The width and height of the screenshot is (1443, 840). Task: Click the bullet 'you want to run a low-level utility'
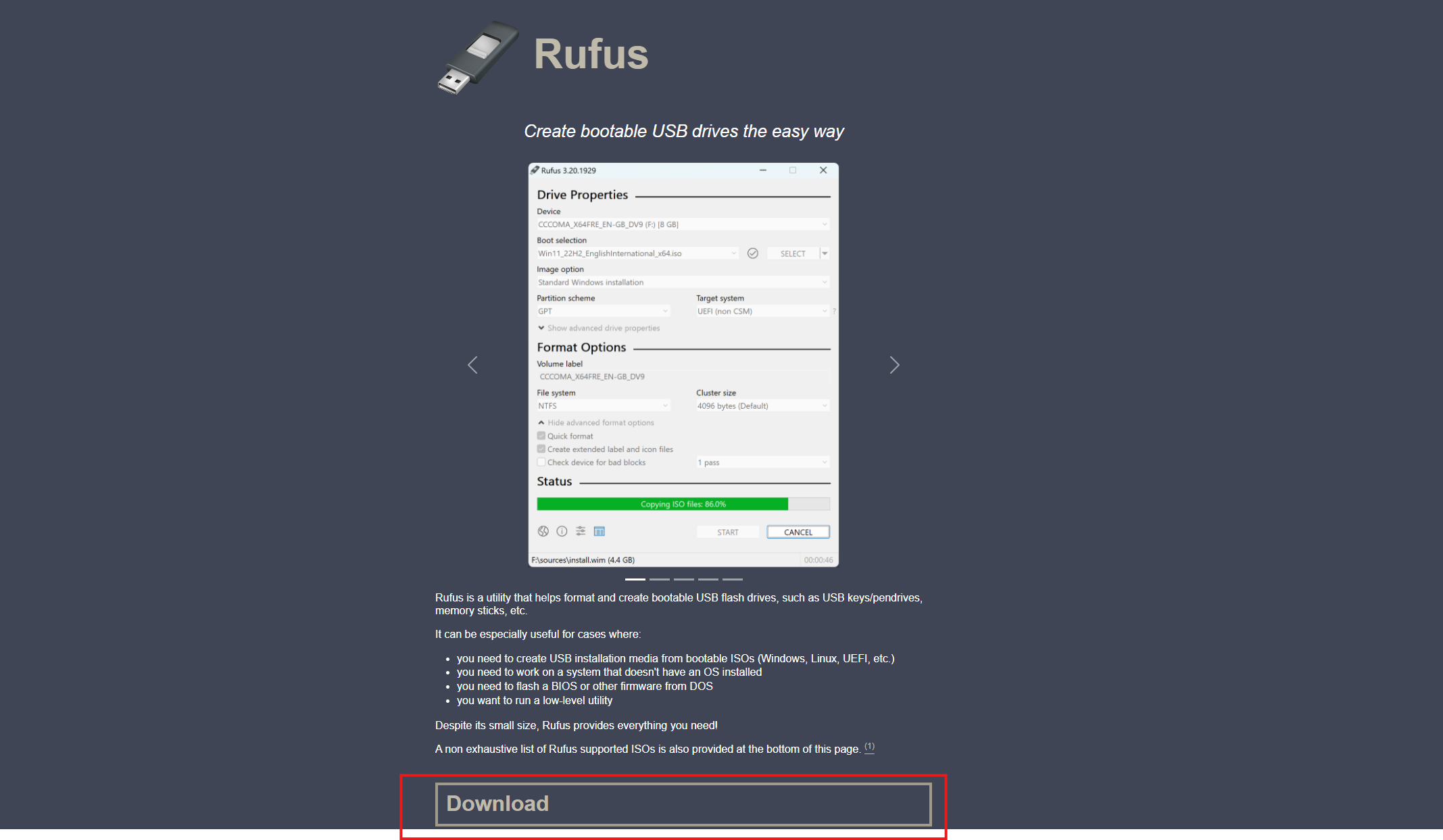coord(535,700)
